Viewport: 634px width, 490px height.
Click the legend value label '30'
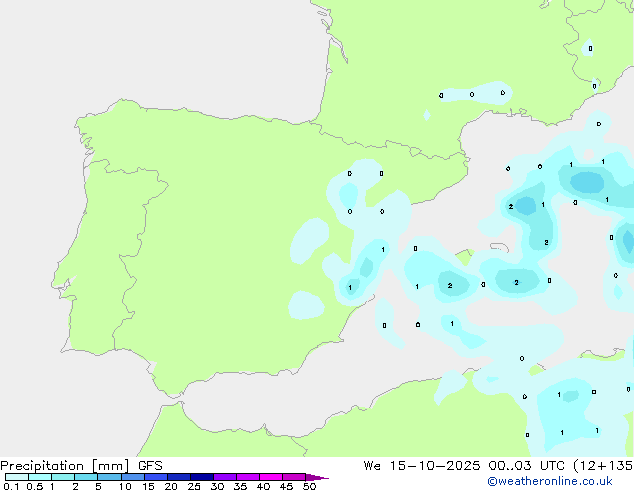pos(217,486)
